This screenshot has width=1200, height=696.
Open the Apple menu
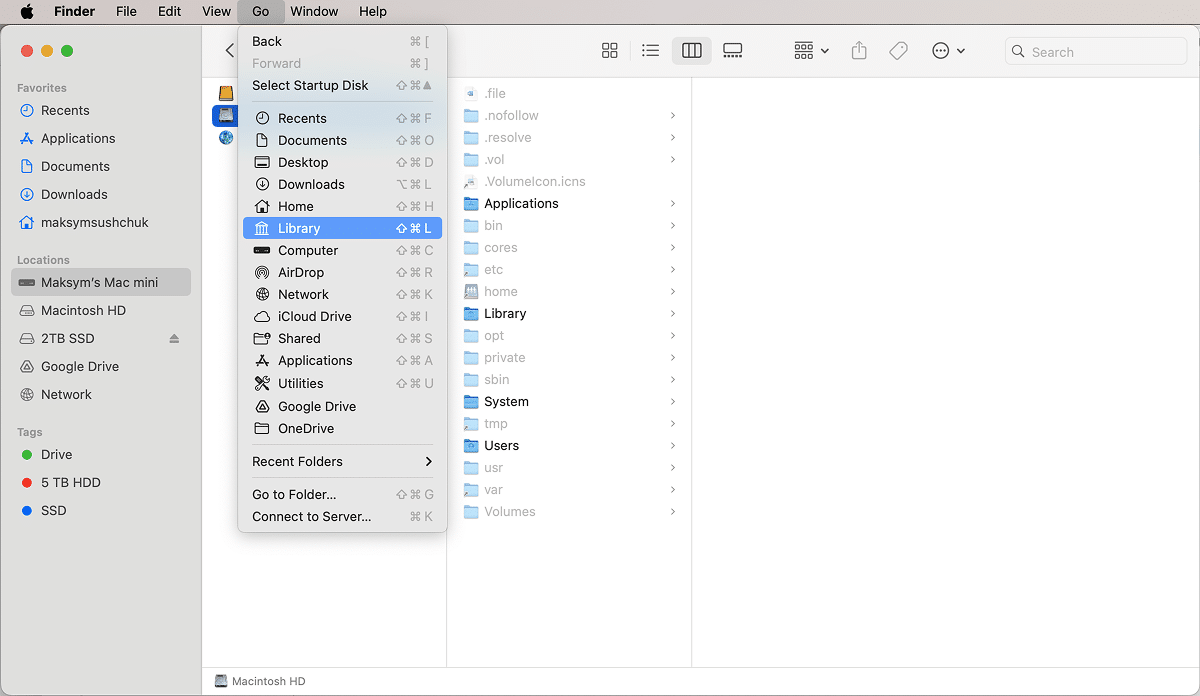pos(27,11)
